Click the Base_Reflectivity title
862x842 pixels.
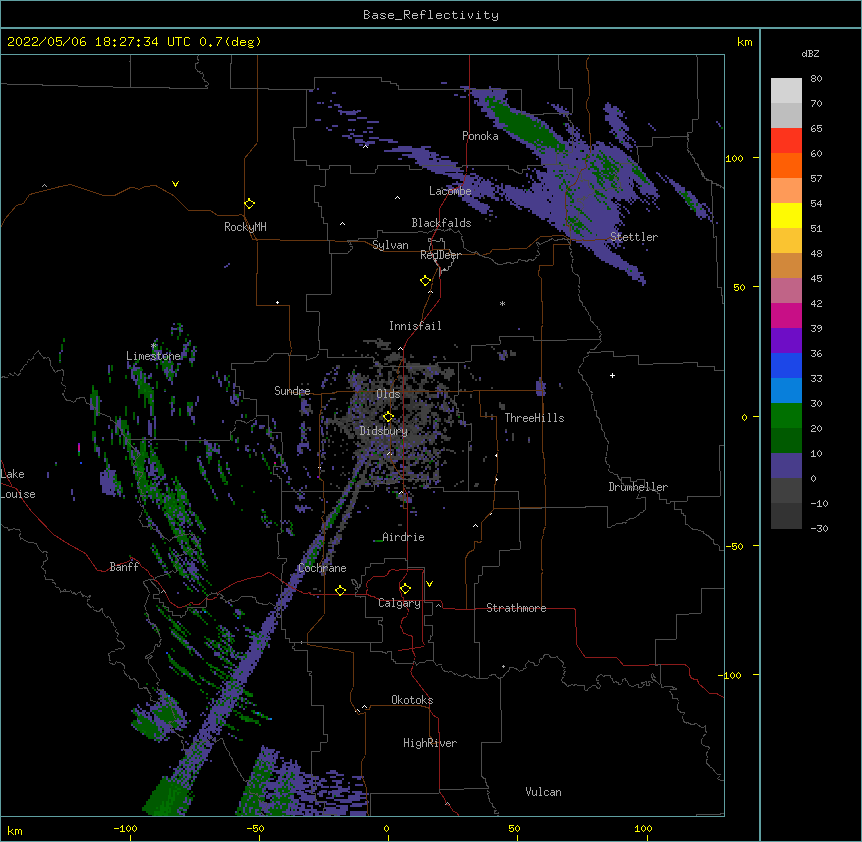431,15
